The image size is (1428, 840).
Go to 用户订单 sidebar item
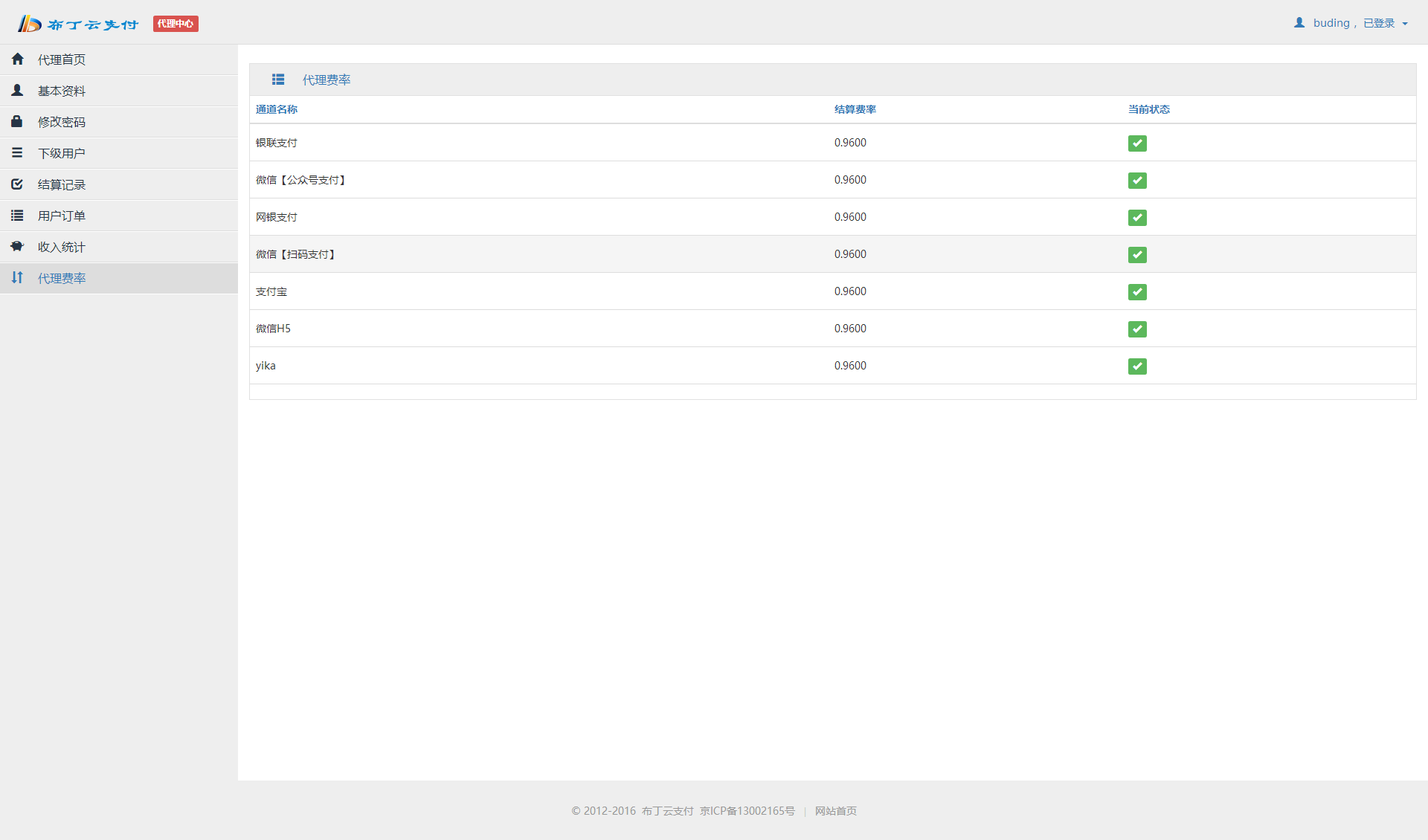[119, 216]
